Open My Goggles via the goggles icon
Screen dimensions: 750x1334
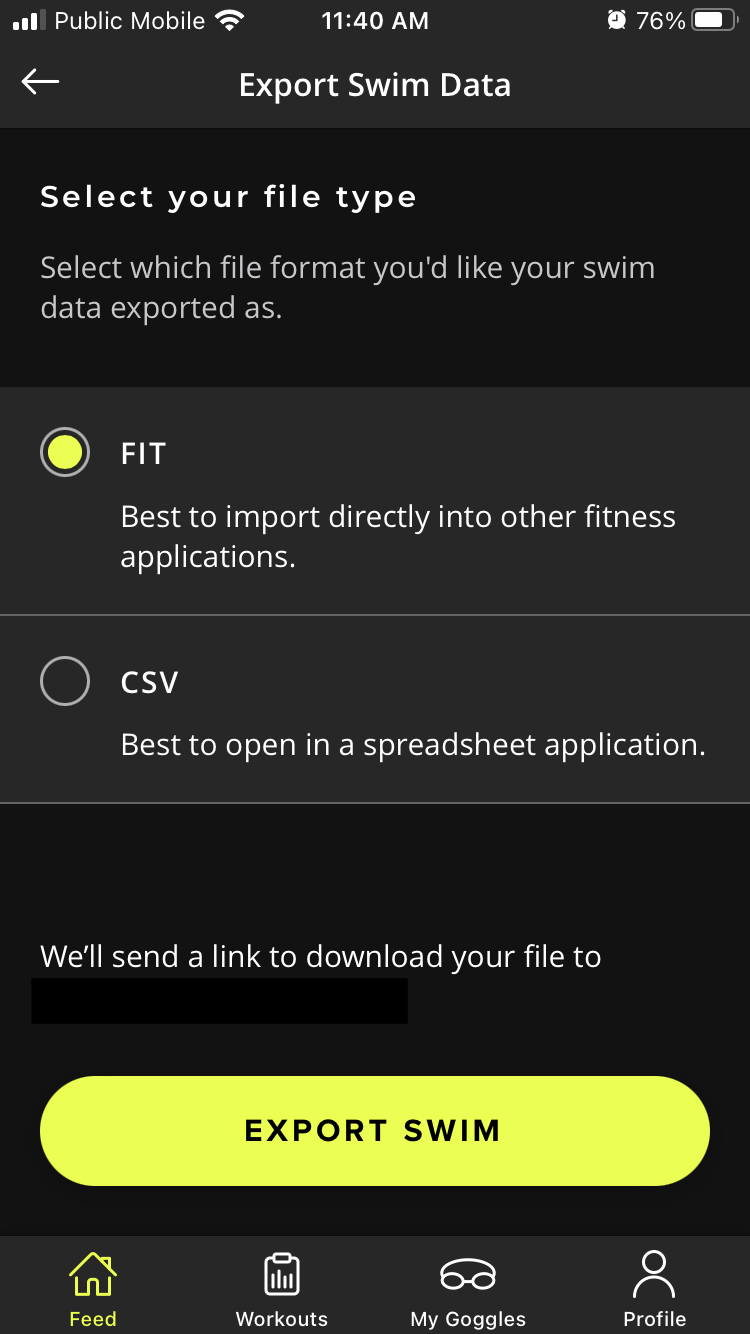[467, 1274]
